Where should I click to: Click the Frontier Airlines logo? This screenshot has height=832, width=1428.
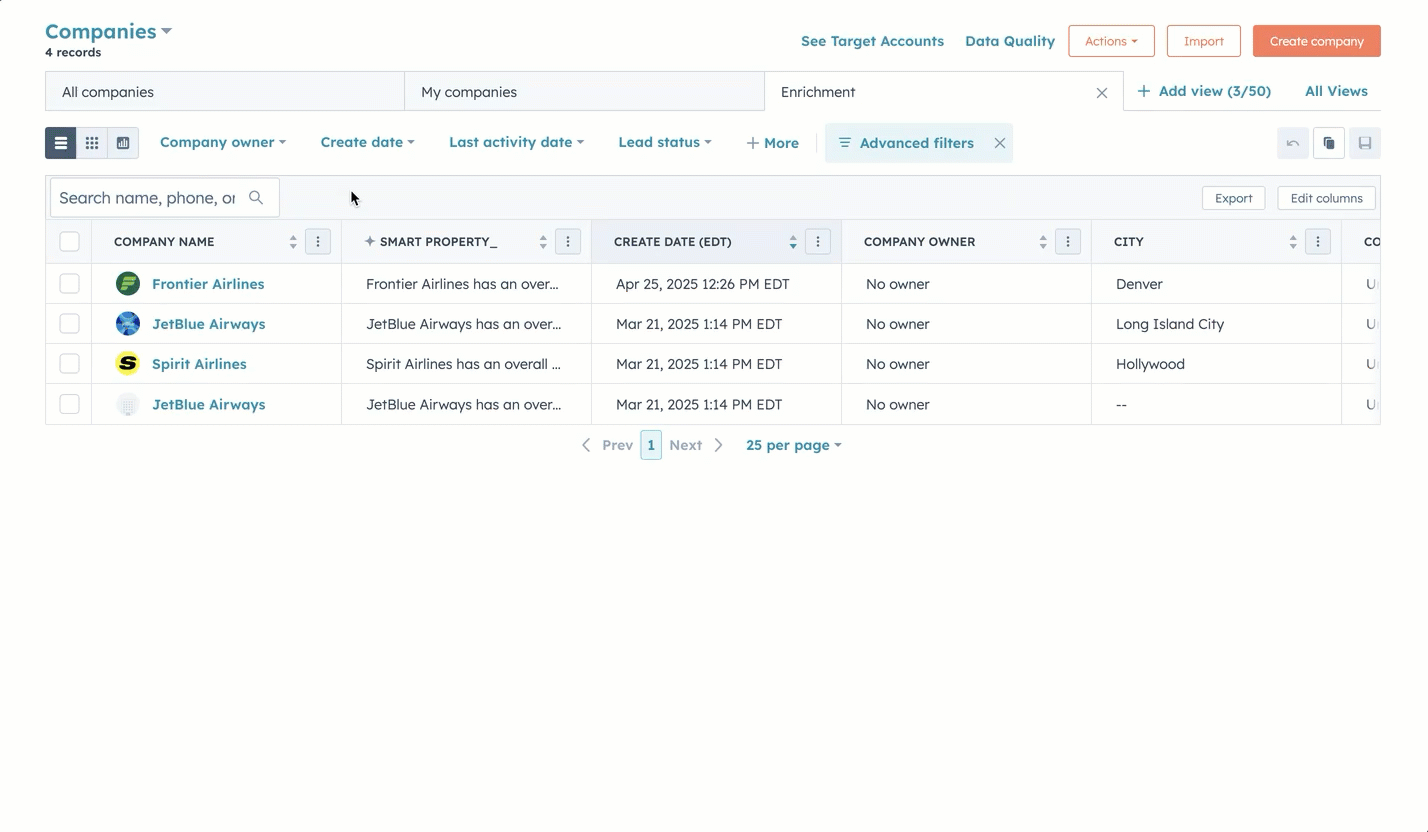128,284
